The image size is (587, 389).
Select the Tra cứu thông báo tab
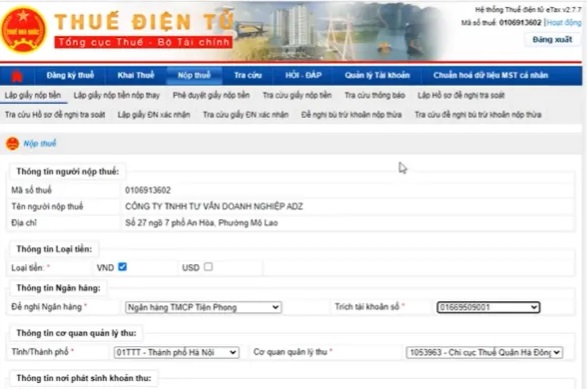(375, 95)
